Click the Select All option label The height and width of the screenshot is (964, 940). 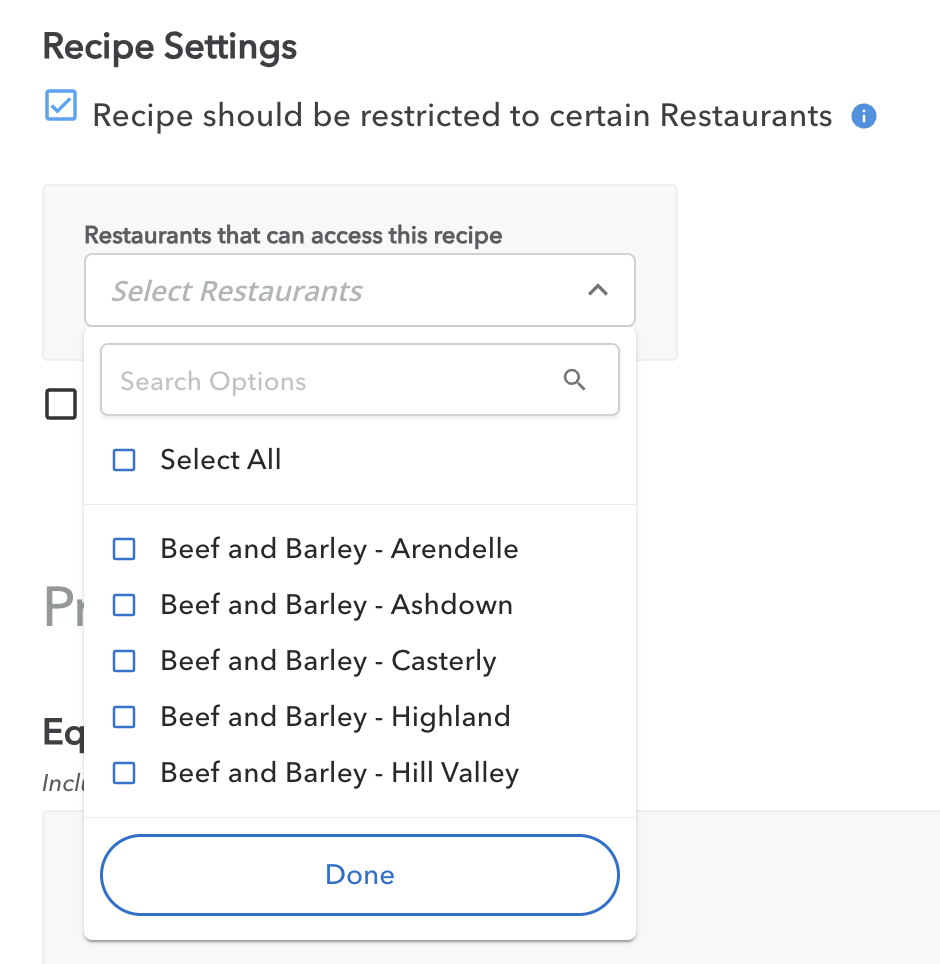220,460
